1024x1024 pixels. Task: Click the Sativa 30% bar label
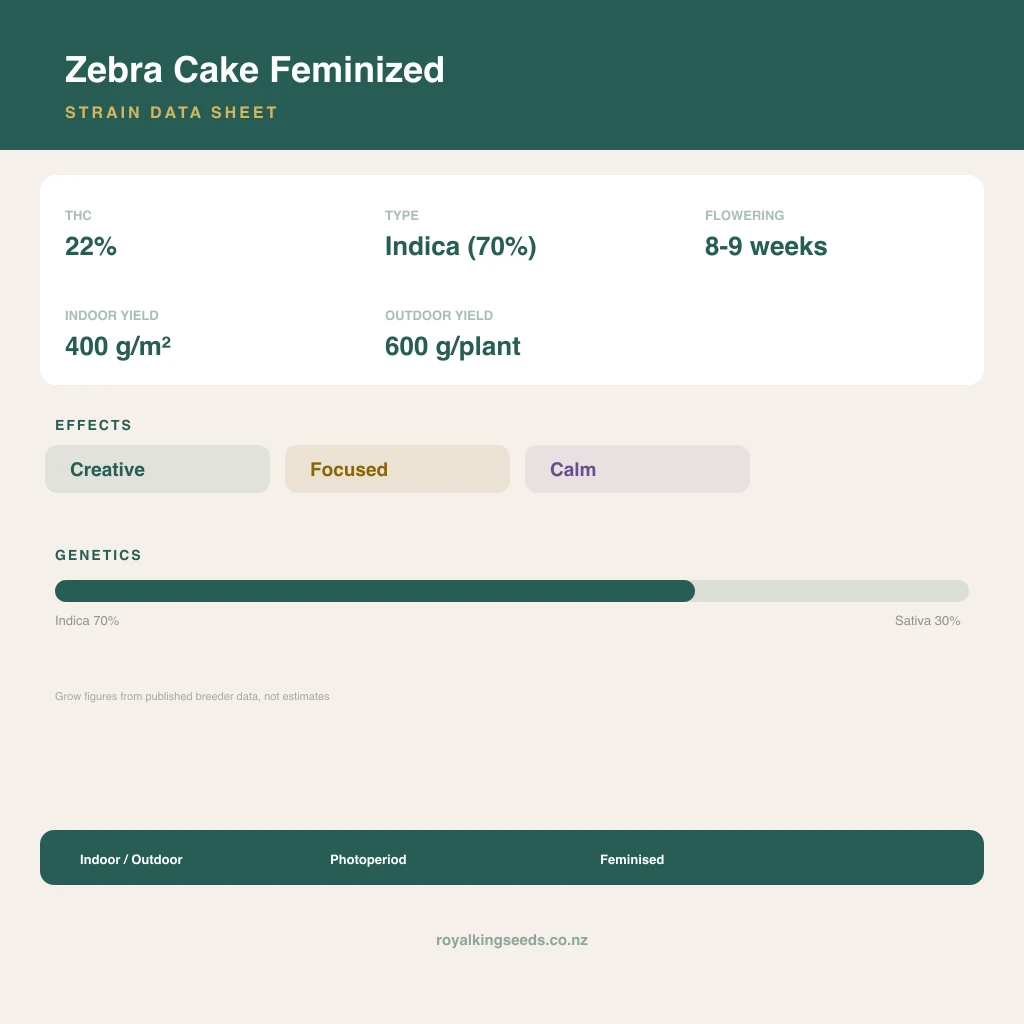[x=927, y=620]
